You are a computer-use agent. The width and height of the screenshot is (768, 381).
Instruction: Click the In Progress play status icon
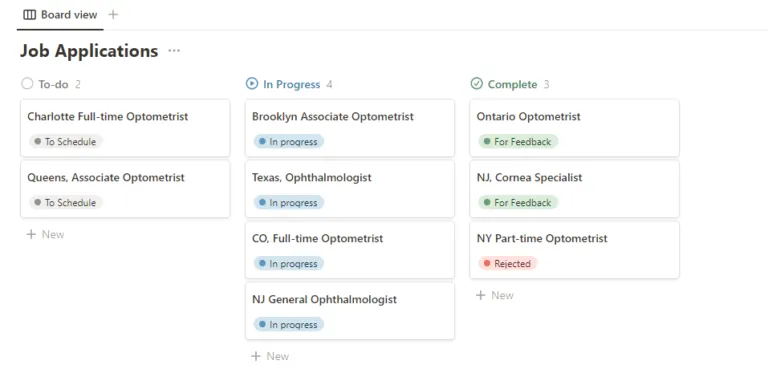(251, 84)
